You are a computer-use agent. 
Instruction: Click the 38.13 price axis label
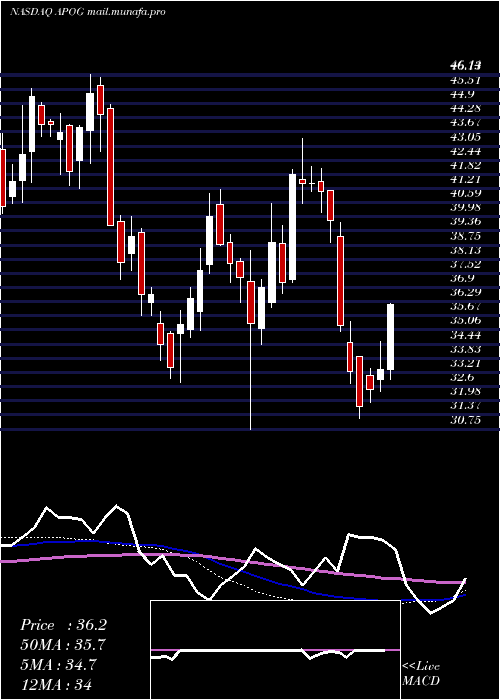(x=466, y=250)
